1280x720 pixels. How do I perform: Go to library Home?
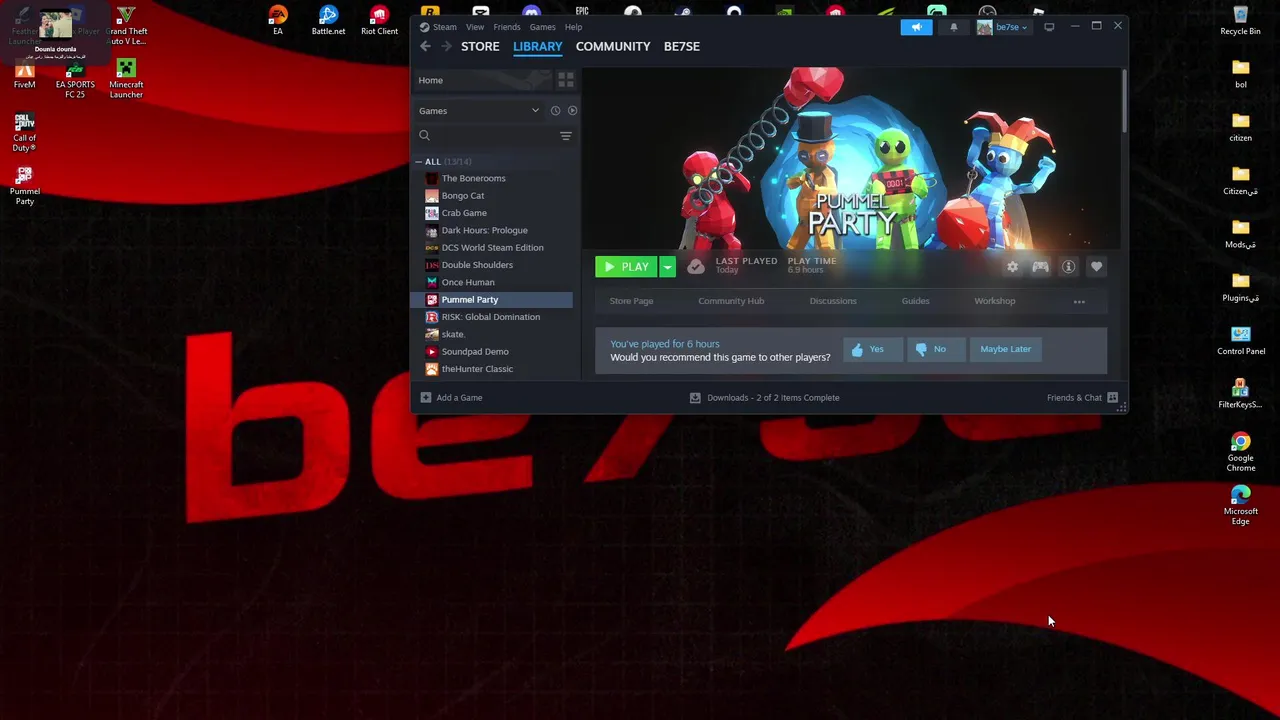(482, 80)
